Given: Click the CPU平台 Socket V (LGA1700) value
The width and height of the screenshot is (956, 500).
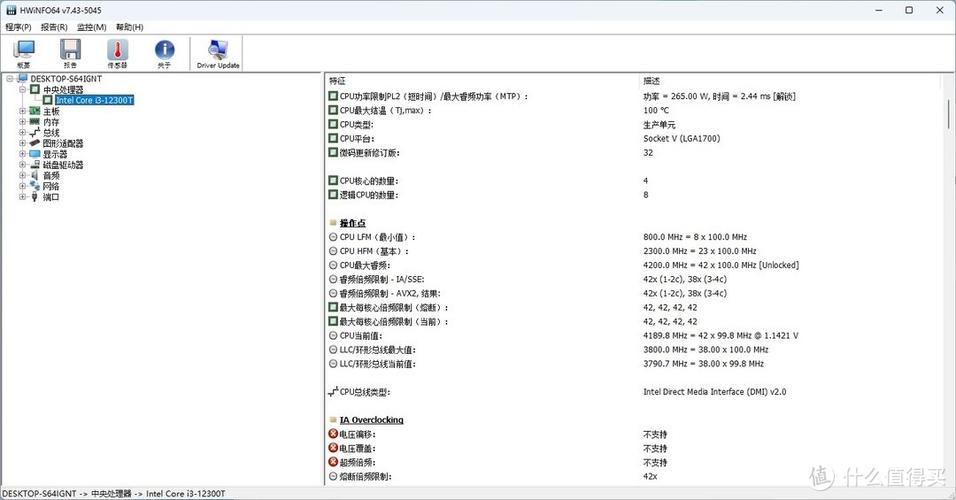Looking at the screenshot, I should click(682, 138).
